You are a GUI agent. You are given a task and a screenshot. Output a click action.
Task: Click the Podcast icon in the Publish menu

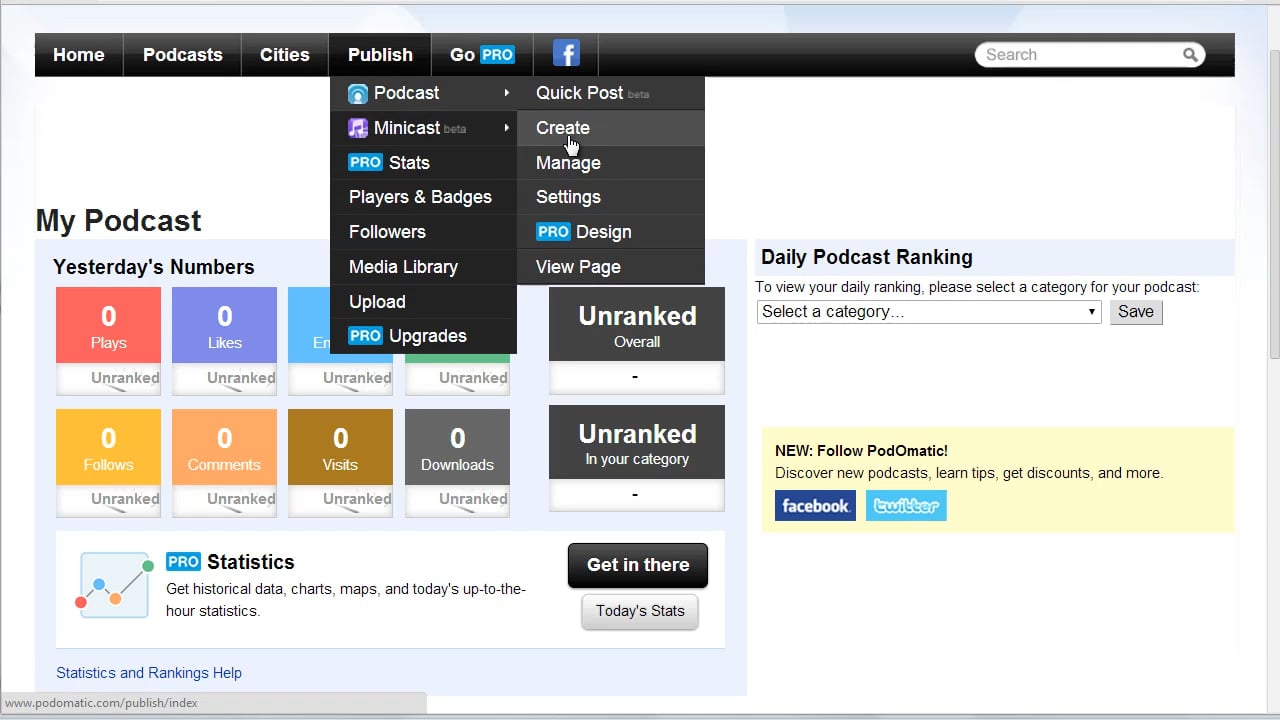(x=358, y=93)
